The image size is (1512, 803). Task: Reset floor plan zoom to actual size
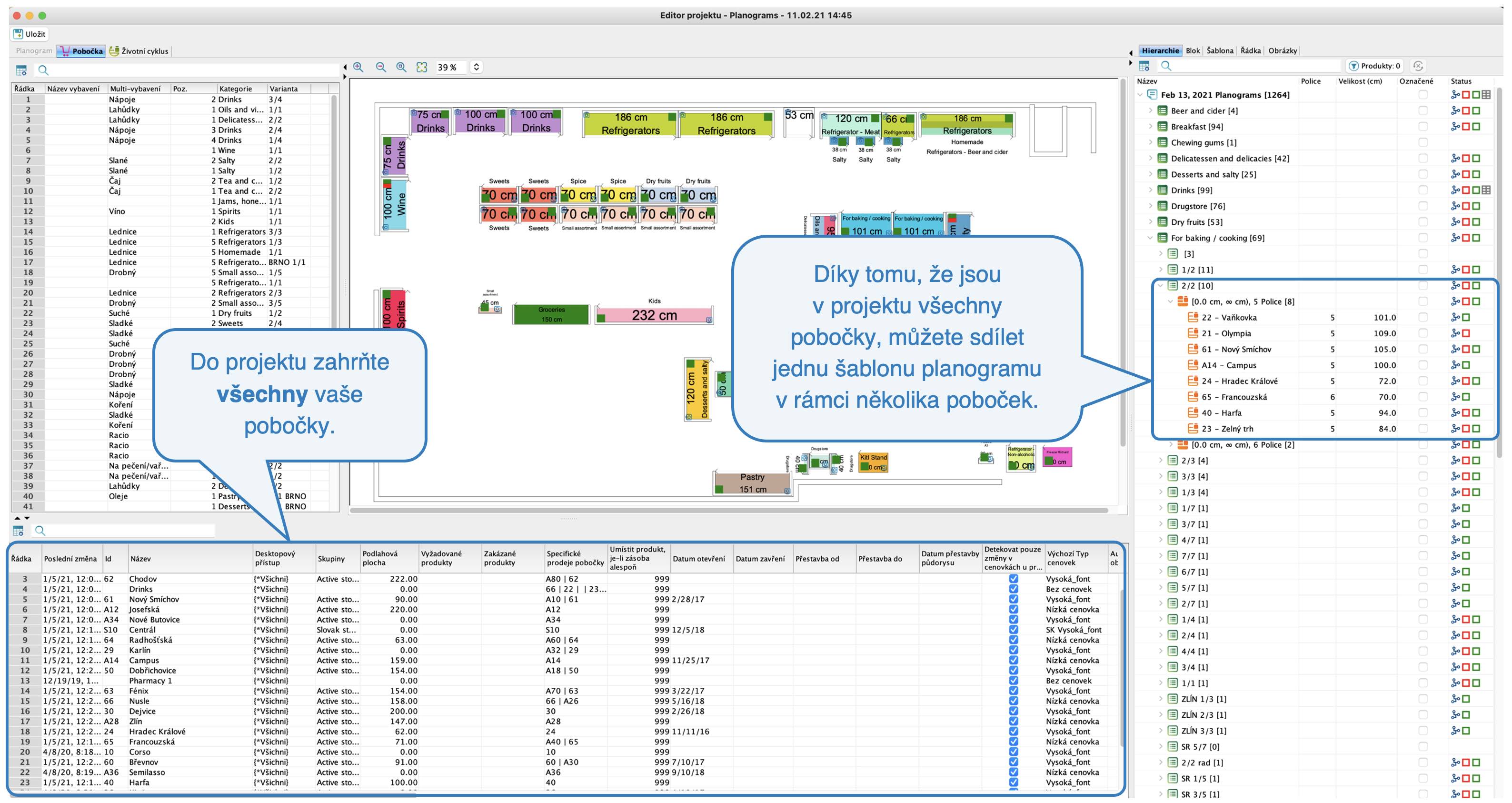click(x=401, y=67)
